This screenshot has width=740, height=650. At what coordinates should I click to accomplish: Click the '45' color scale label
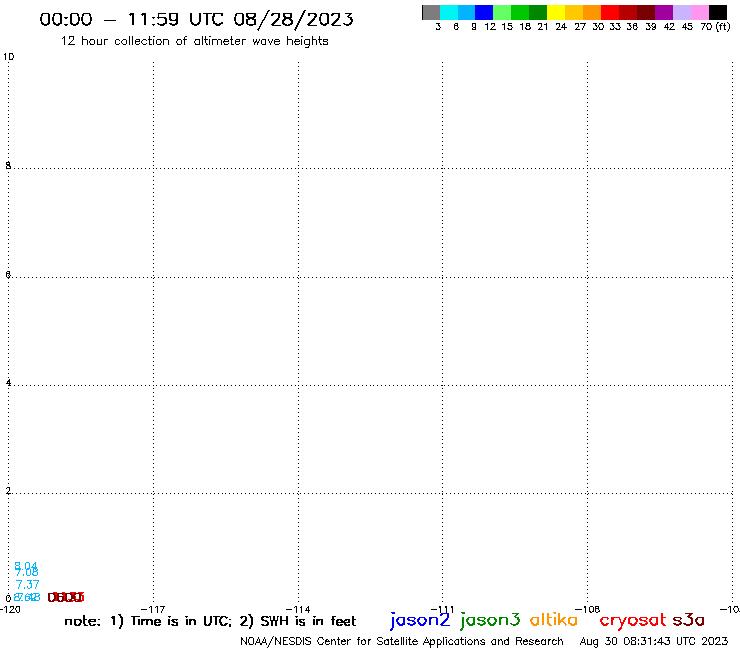pyautogui.click(x=687, y=27)
